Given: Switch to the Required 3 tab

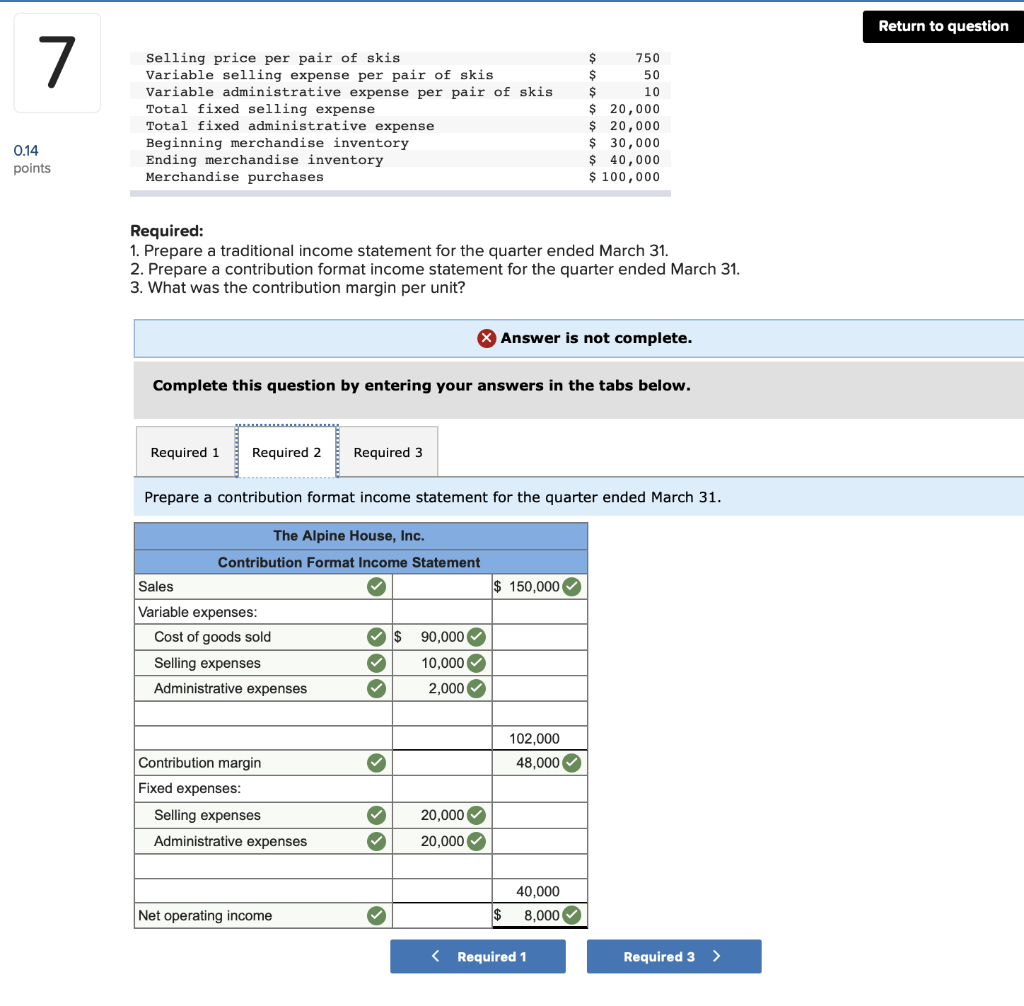Looking at the screenshot, I should [388, 452].
